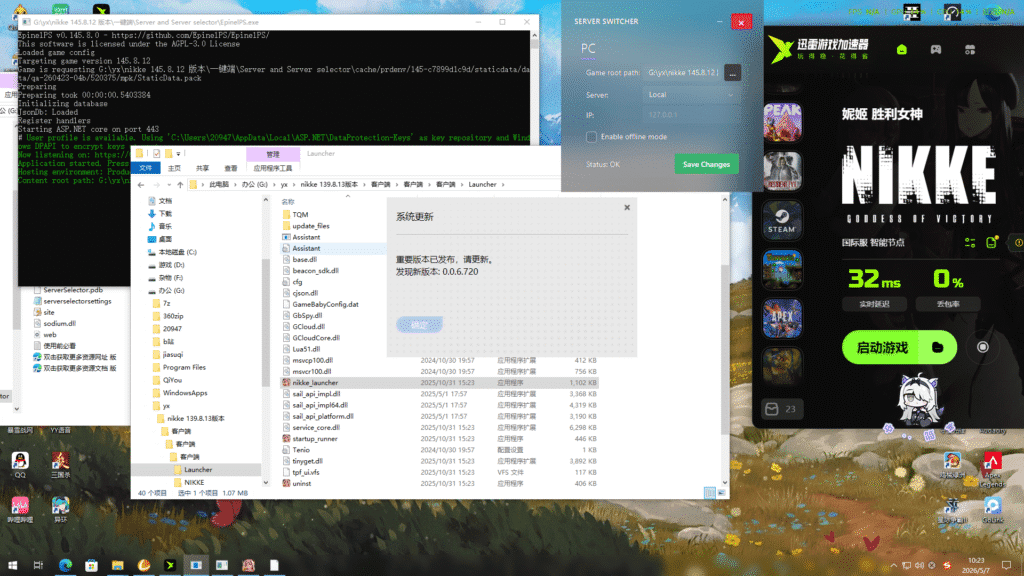Open node settings sliders icon beside 智能节点
This screenshot has width=1024, height=576.
(970, 242)
